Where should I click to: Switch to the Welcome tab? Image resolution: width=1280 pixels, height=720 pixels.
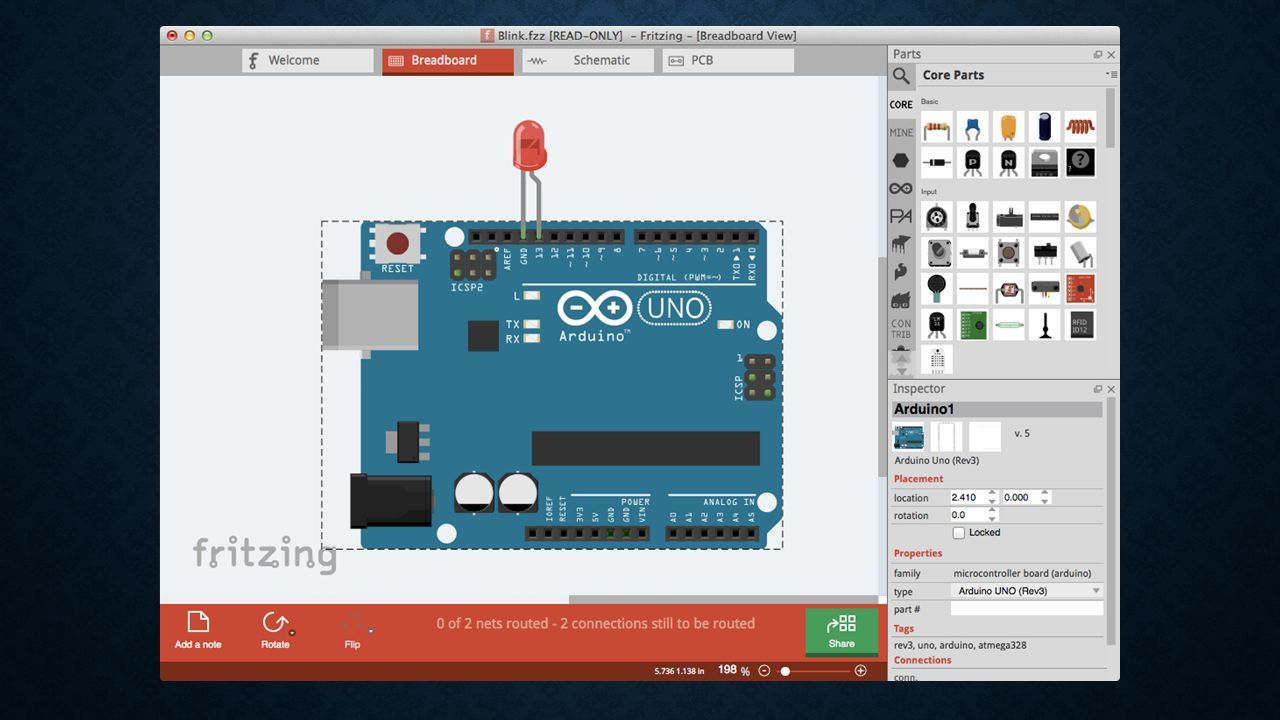308,60
